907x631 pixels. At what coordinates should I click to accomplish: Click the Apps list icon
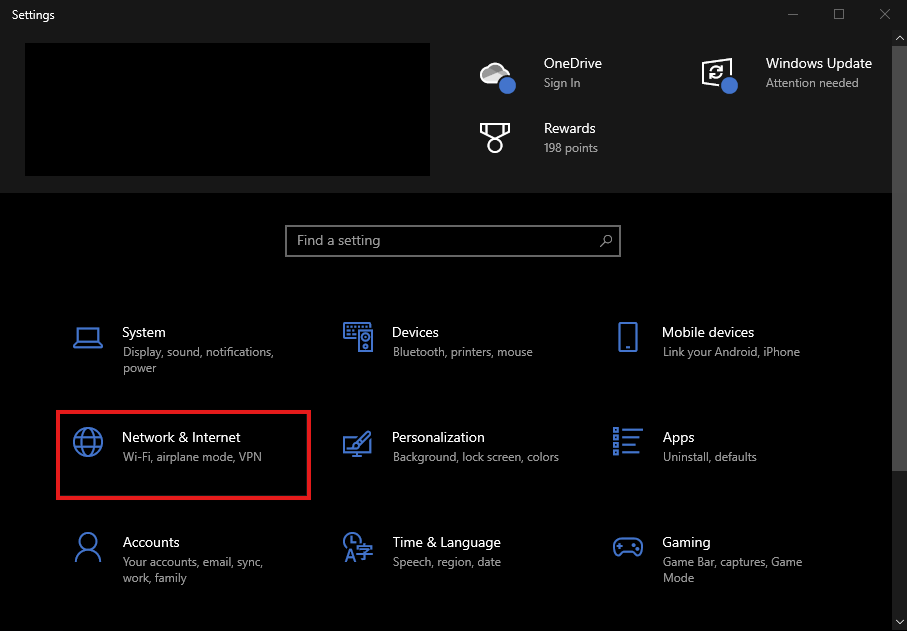point(628,441)
